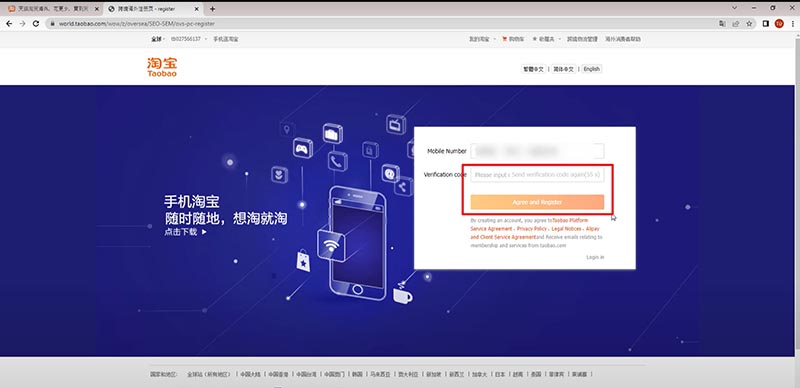This screenshot has width=800, height=388.
Task: Open Chrome three-dot menu
Action: tap(792, 23)
